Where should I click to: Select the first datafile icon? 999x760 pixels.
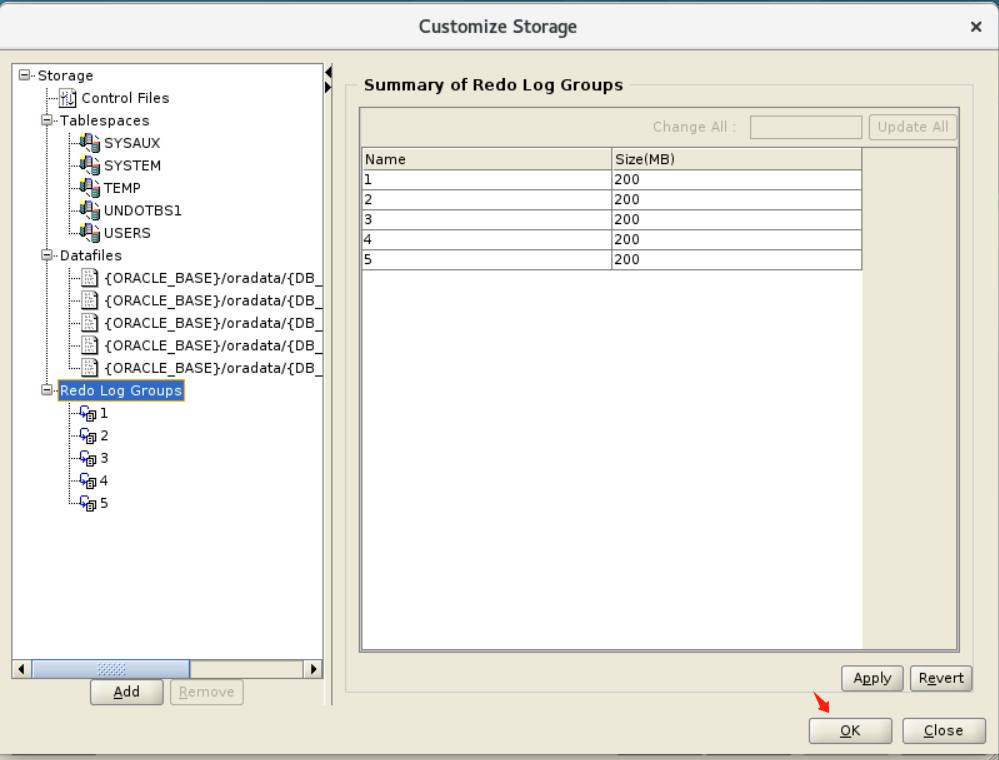pyautogui.click(x=91, y=278)
